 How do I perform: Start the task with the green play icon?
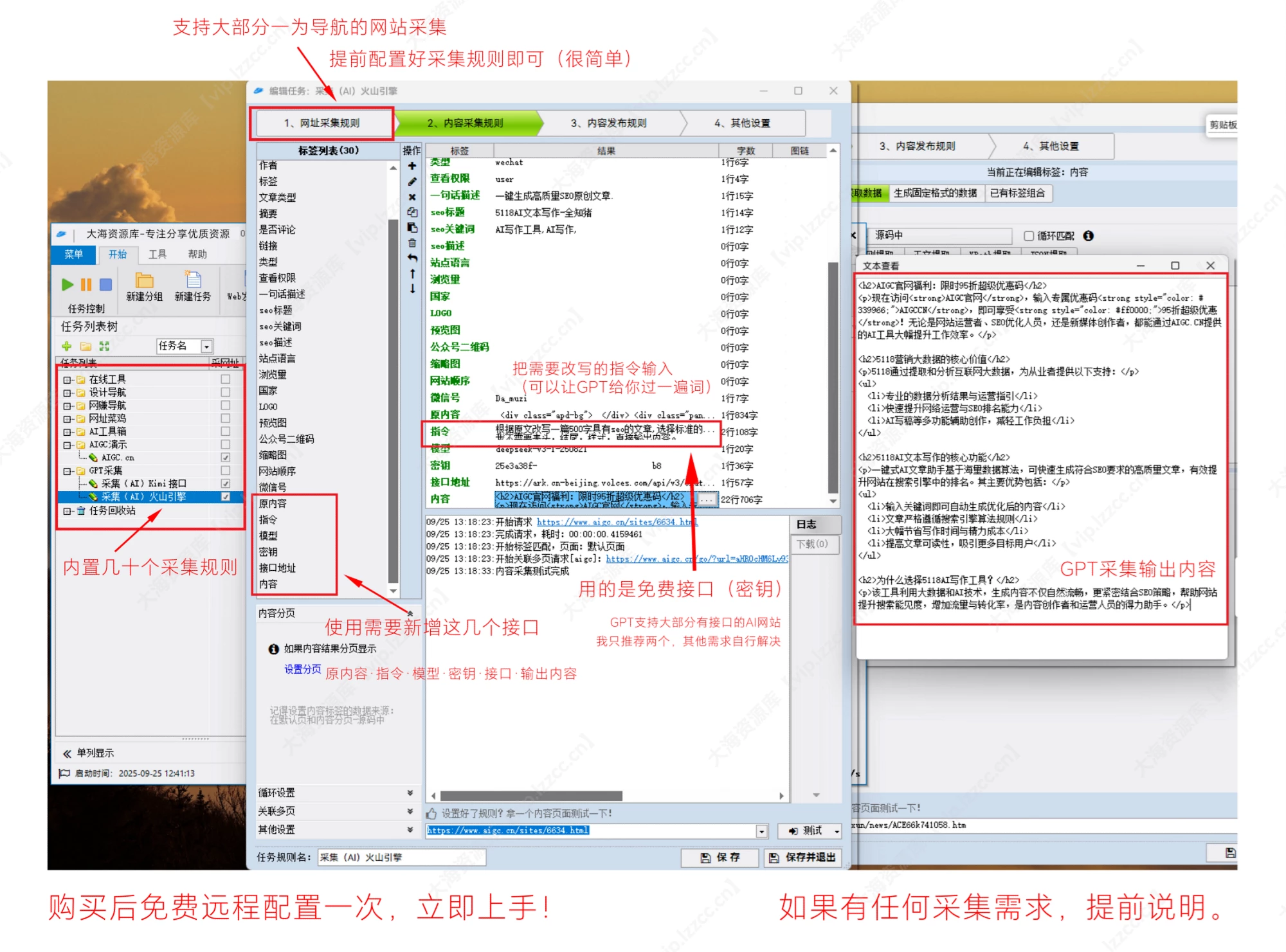tap(68, 285)
